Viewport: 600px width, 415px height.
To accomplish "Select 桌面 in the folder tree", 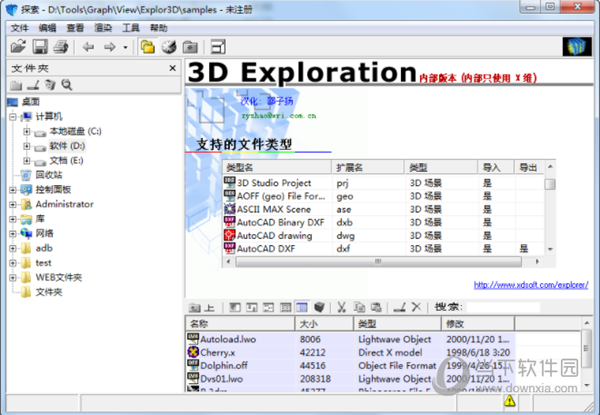I will pyautogui.click(x=31, y=102).
